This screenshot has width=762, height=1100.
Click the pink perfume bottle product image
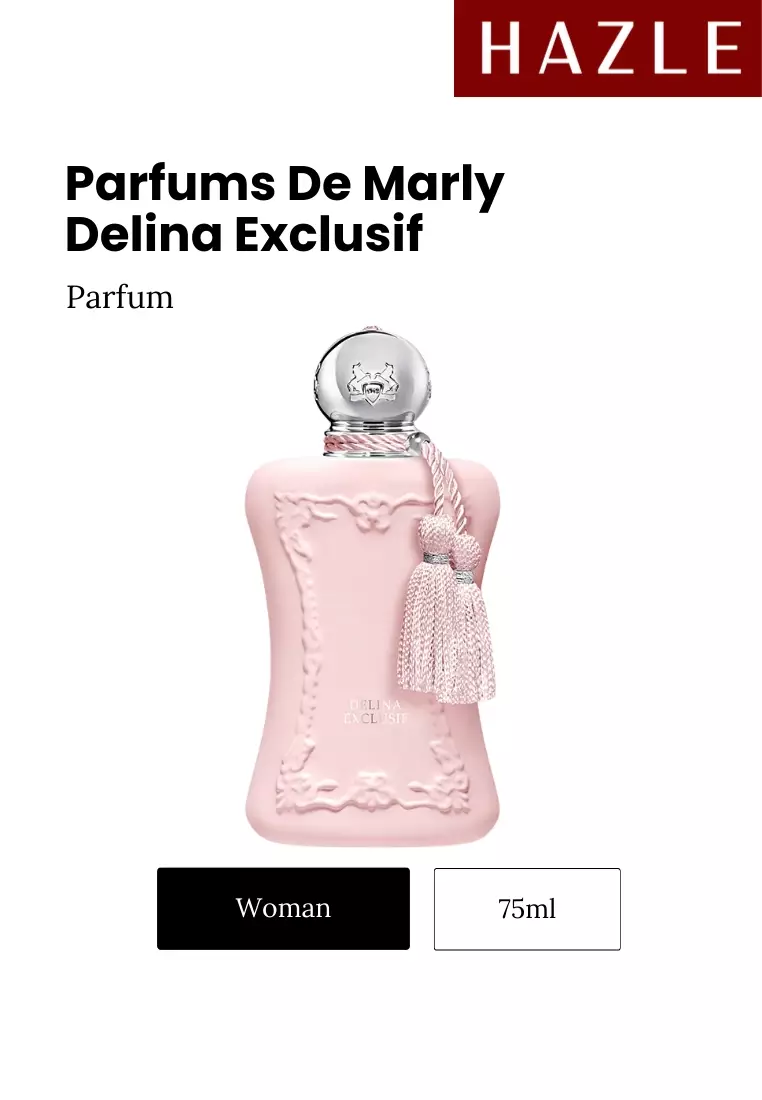tap(372, 585)
